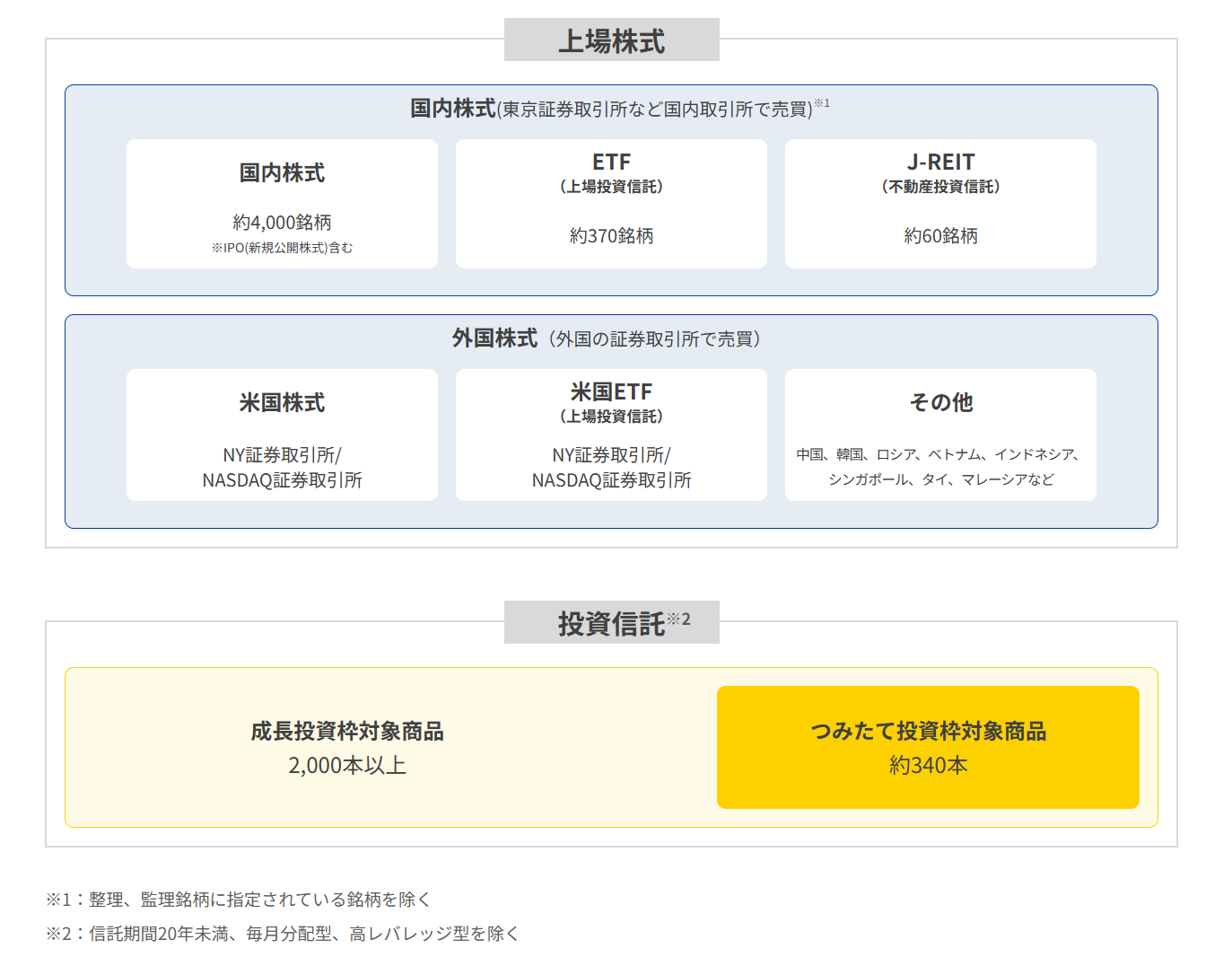Image resolution: width=1232 pixels, height=966 pixels.
Task: Click the 外国株式 section heading text
Action: point(494,338)
